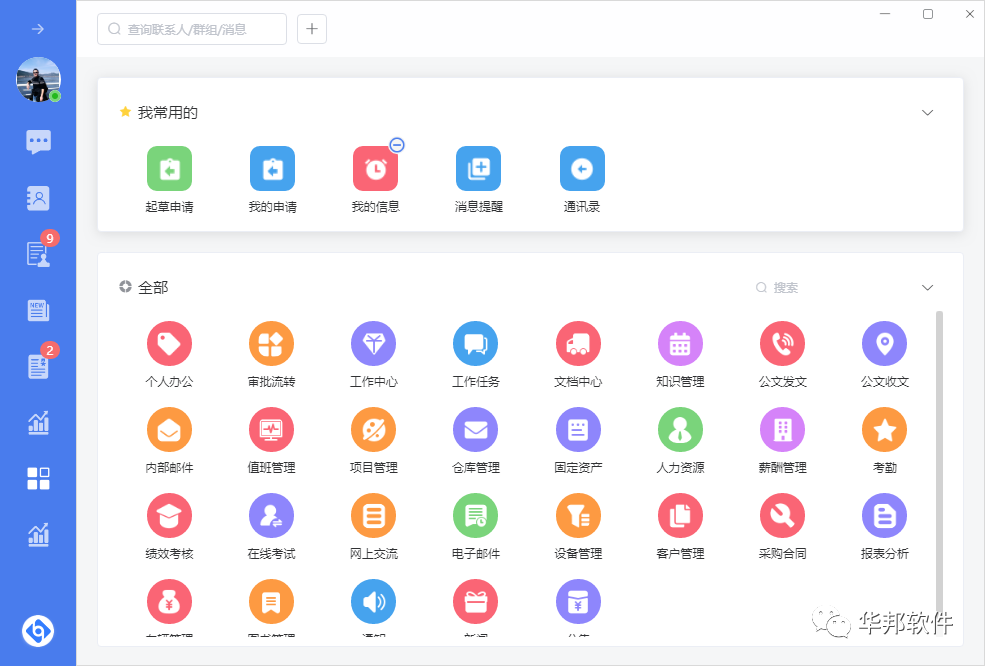Launch 工作中心 from all apps

pyautogui.click(x=373, y=344)
